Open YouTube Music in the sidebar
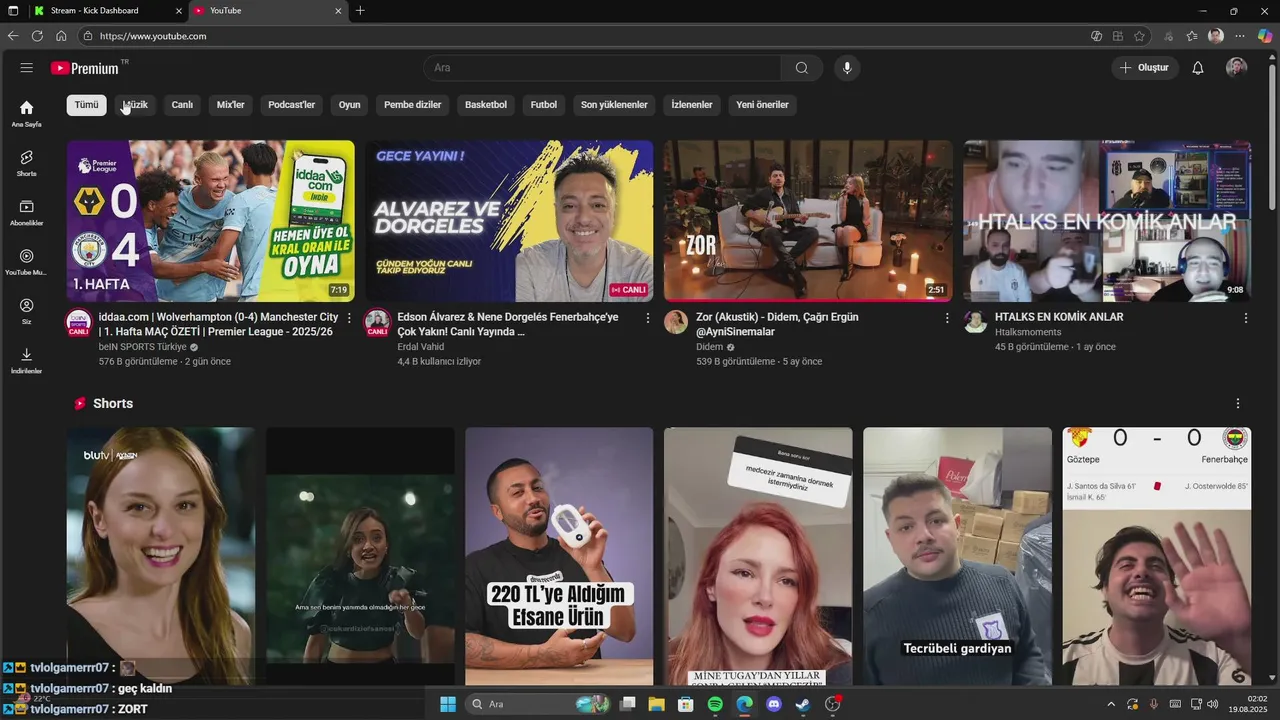Image resolution: width=1280 pixels, height=720 pixels. click(x=26, y=262)
